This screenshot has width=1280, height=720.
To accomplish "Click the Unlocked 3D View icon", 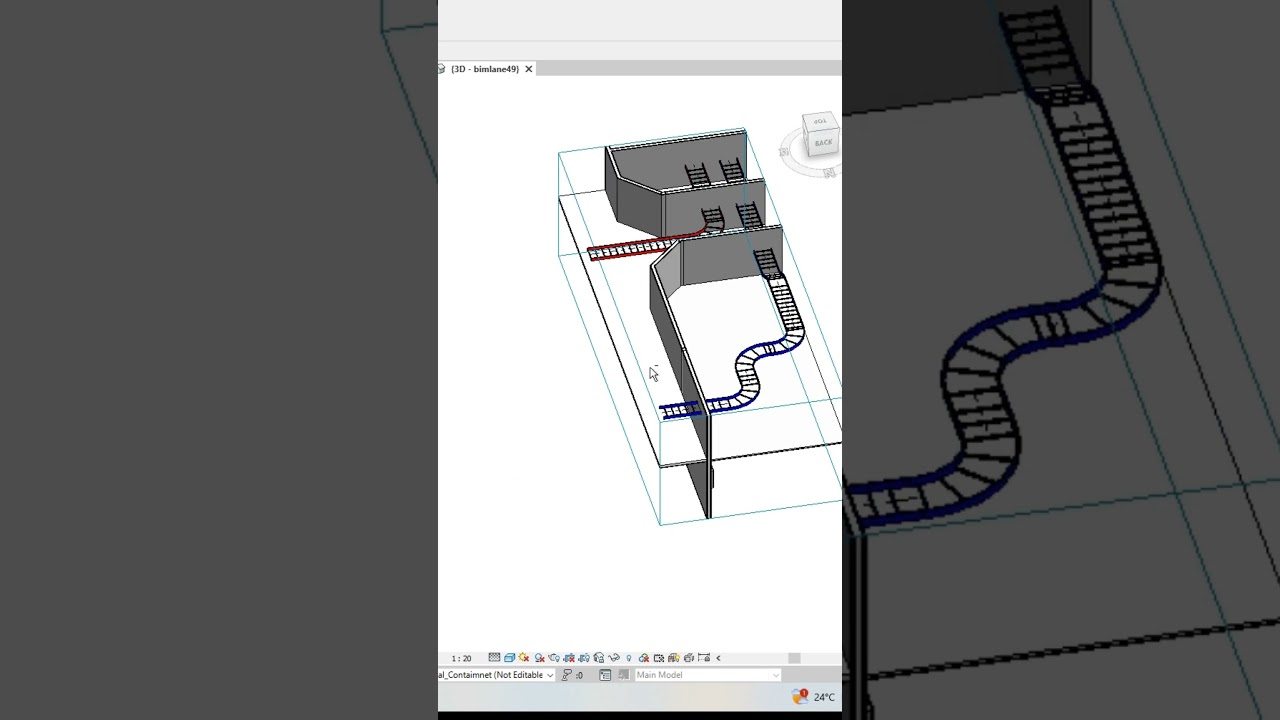I will click(x=599, y=657).
